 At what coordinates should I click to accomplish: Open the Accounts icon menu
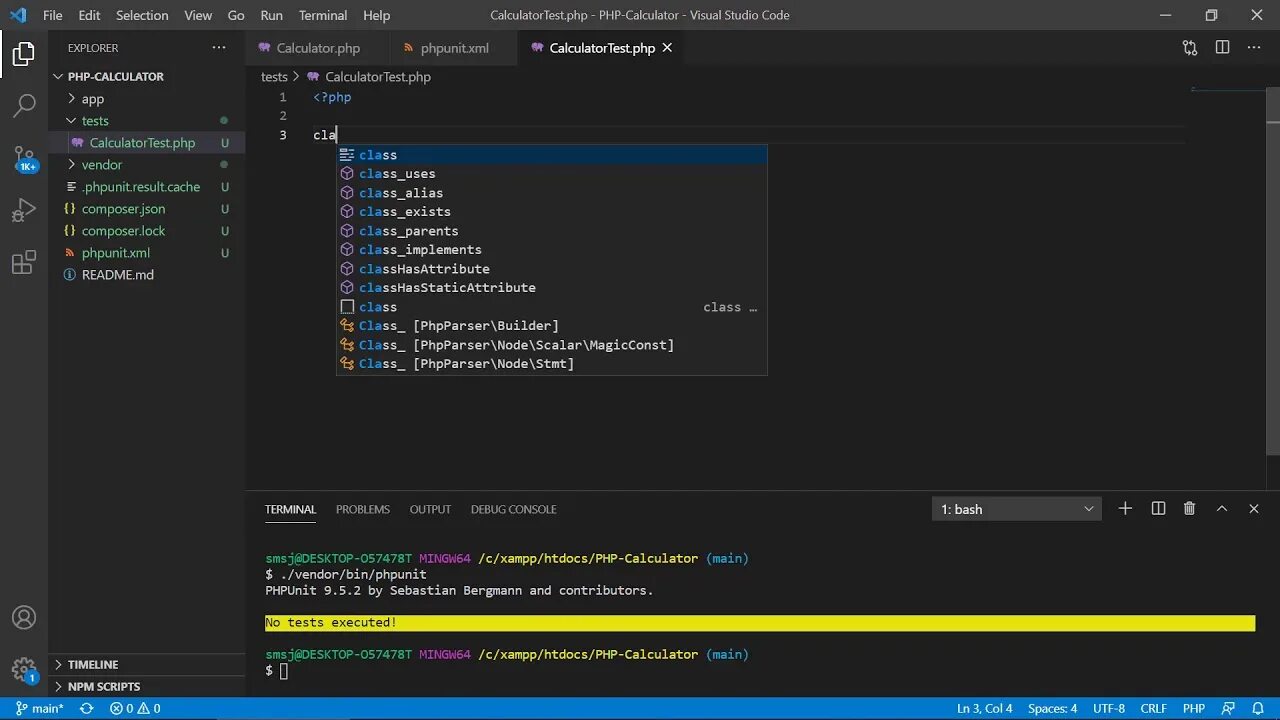point(24,617)
